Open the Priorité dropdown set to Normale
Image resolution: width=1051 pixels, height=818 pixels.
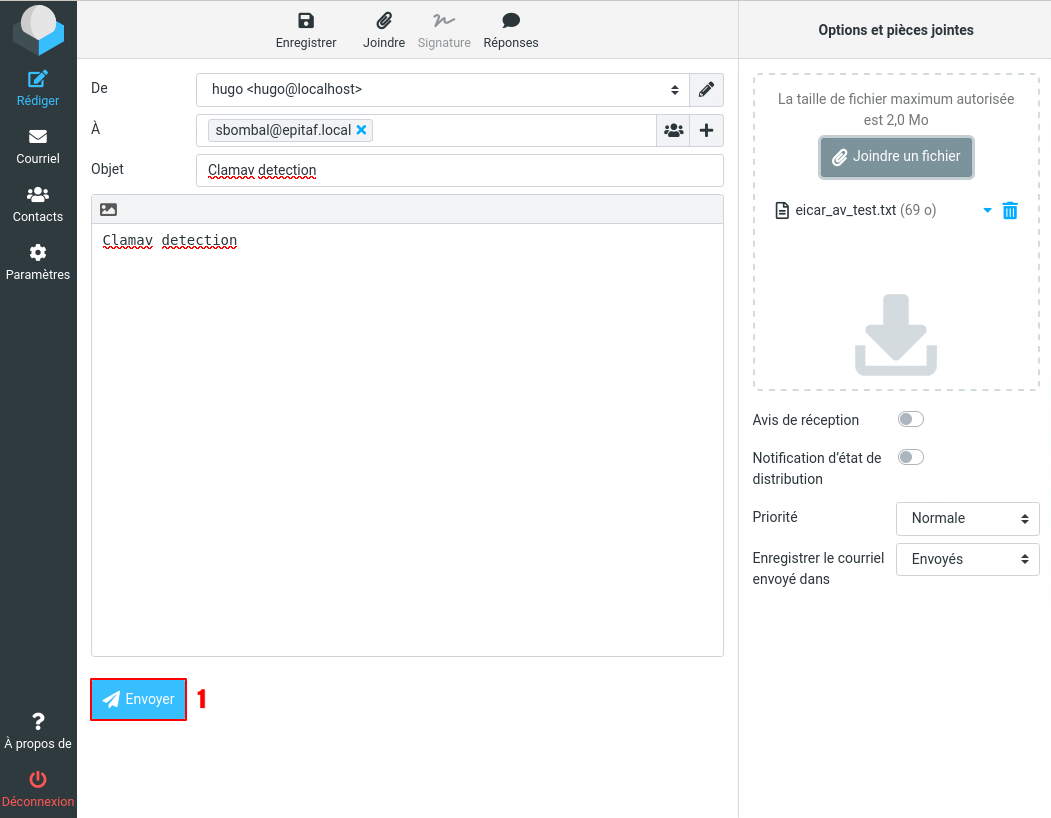point(967,519)
